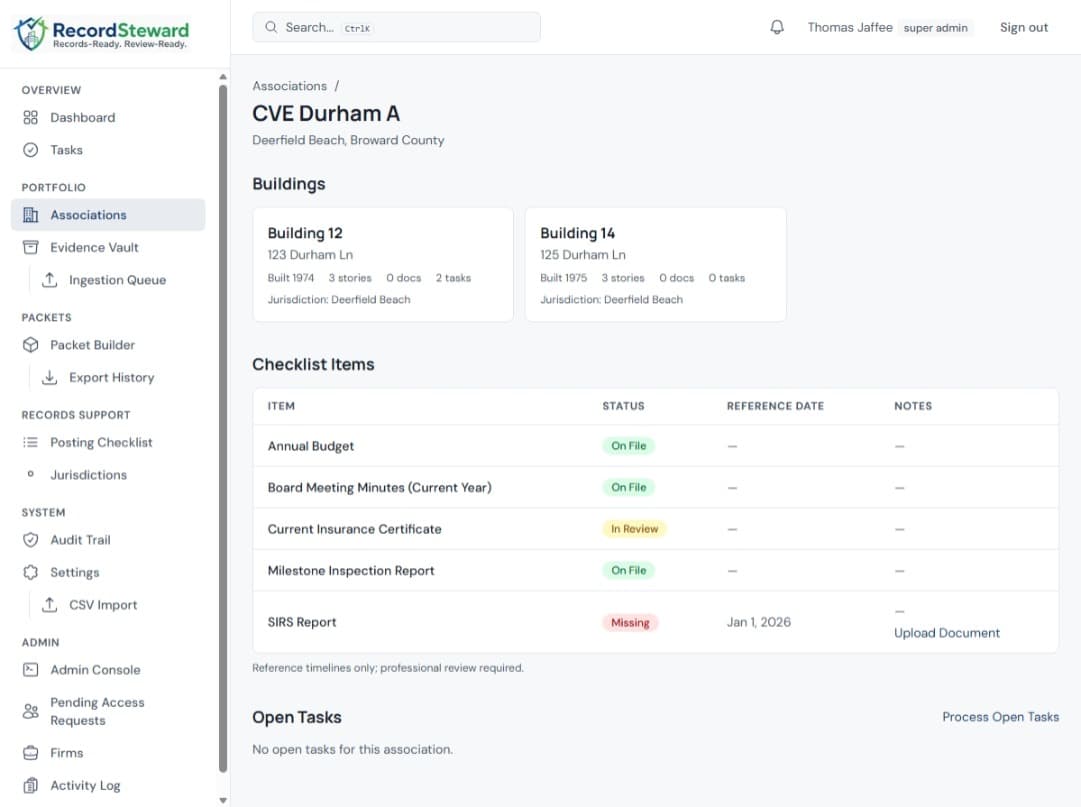
Task: Click Milestone Inspection Report item
Action: [351, 571]
